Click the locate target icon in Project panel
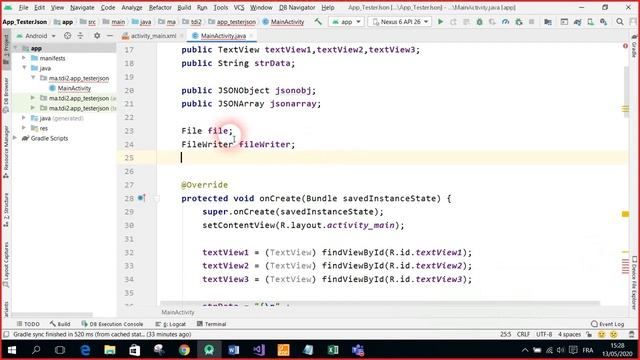This screenshot has height=360, width=640. click(67, 36)
